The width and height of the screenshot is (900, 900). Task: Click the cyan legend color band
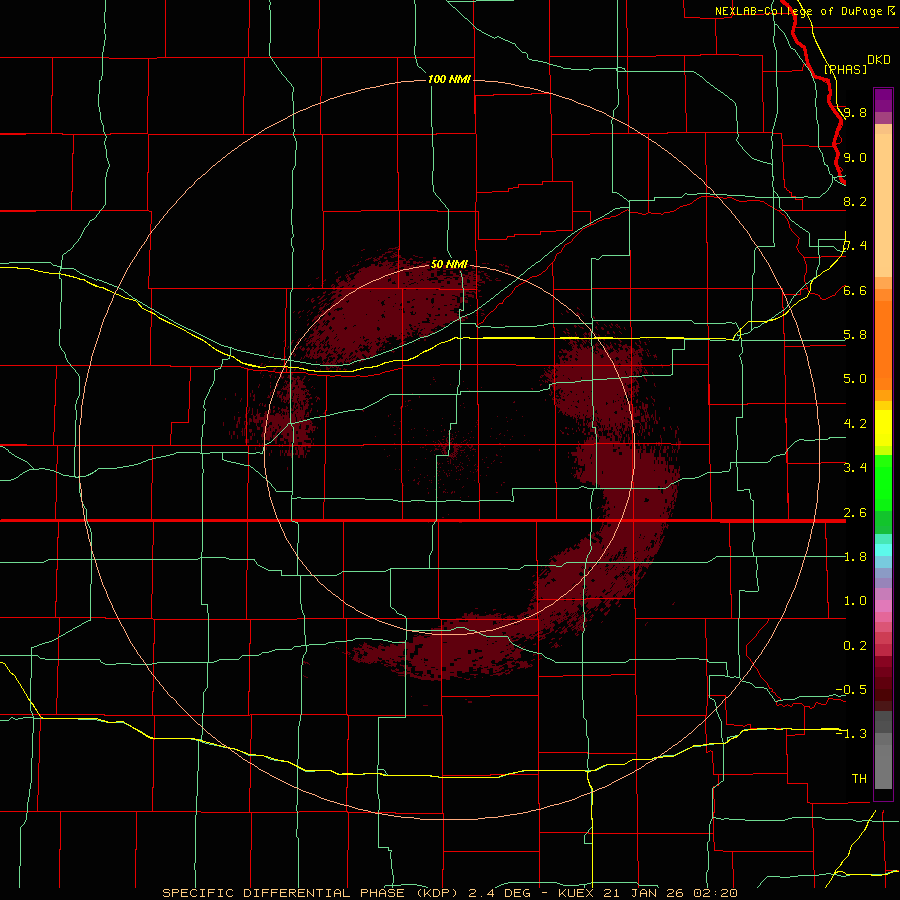click(883, 550)
